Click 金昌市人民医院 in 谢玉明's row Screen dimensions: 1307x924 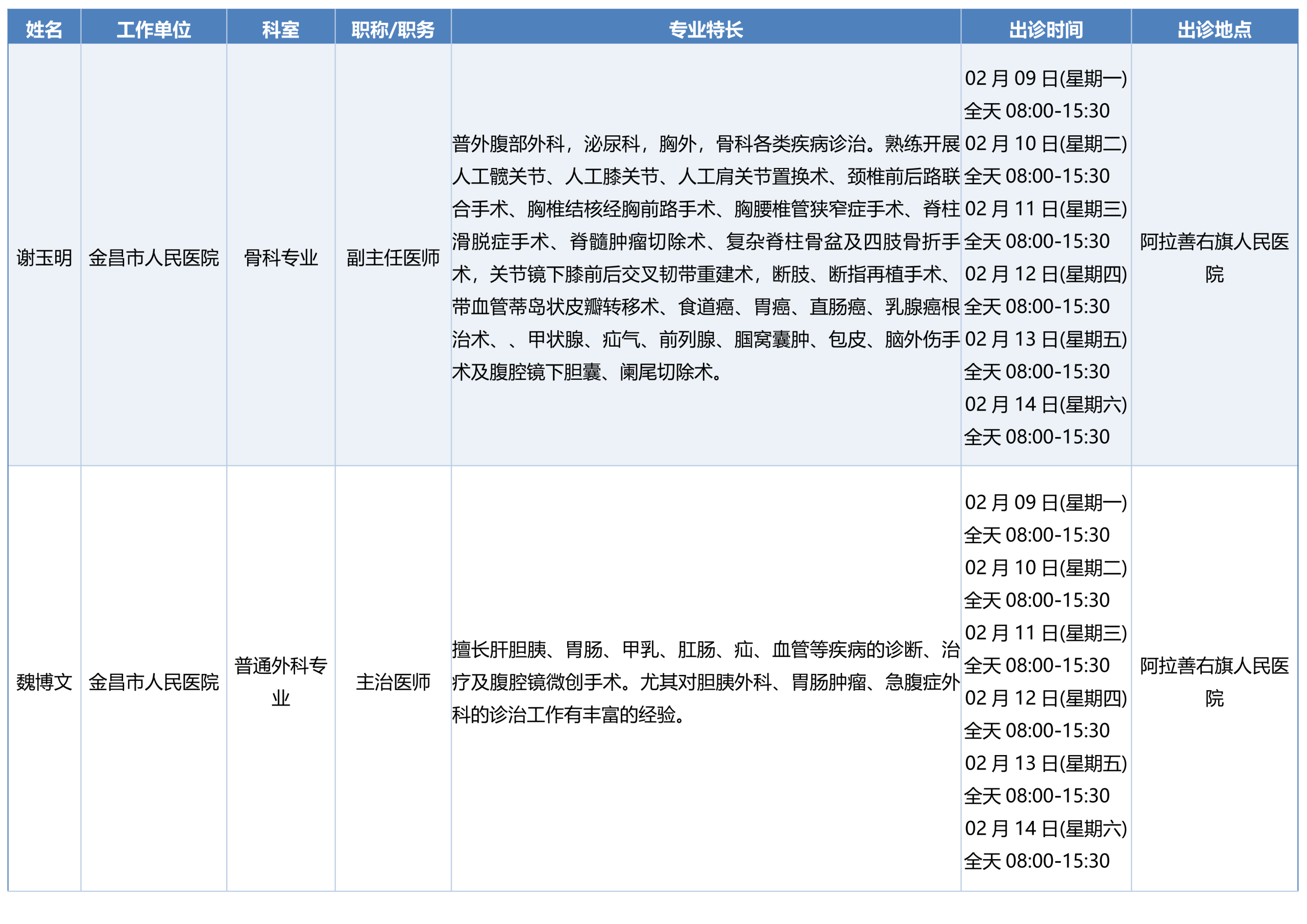154,258
